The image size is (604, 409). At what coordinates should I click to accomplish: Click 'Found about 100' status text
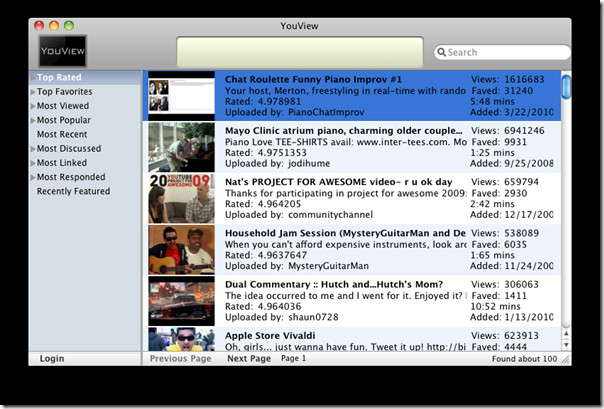(524, 359)
